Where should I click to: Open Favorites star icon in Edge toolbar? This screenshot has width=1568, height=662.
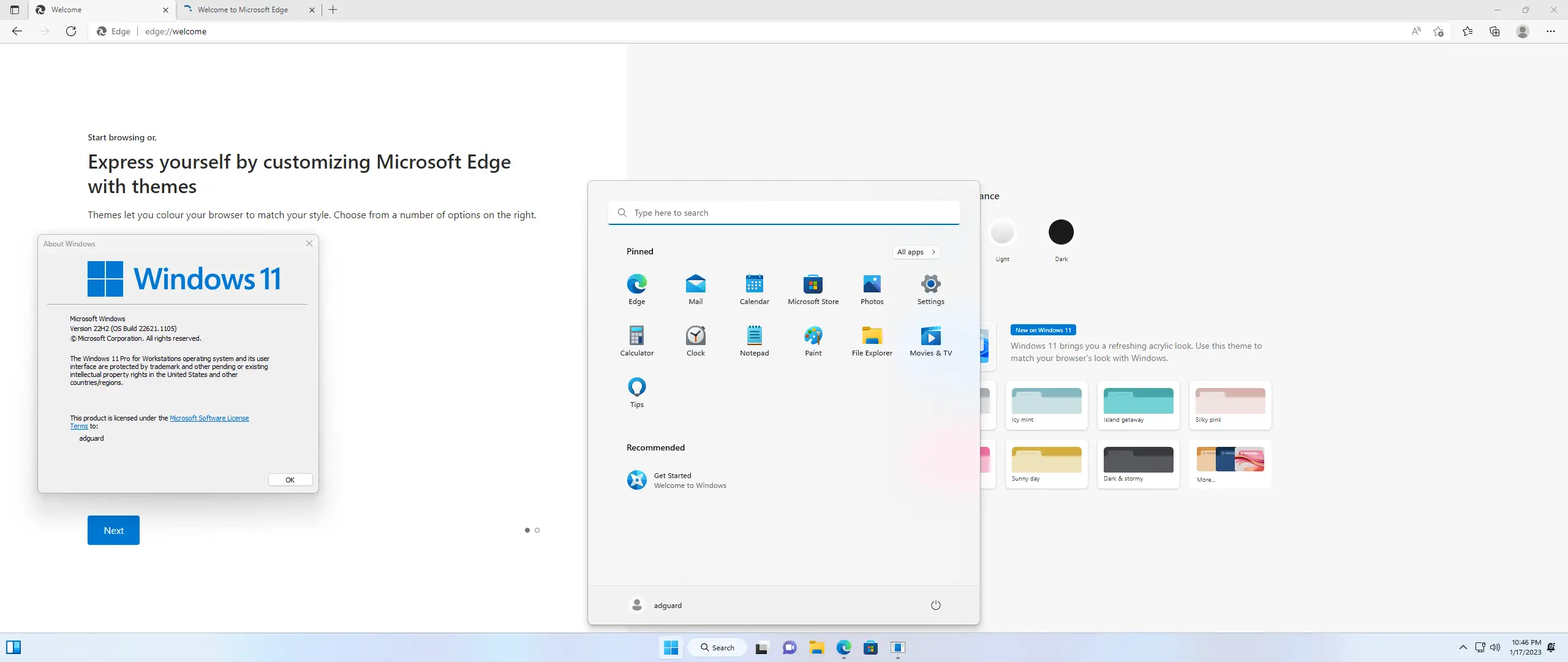1468,31
